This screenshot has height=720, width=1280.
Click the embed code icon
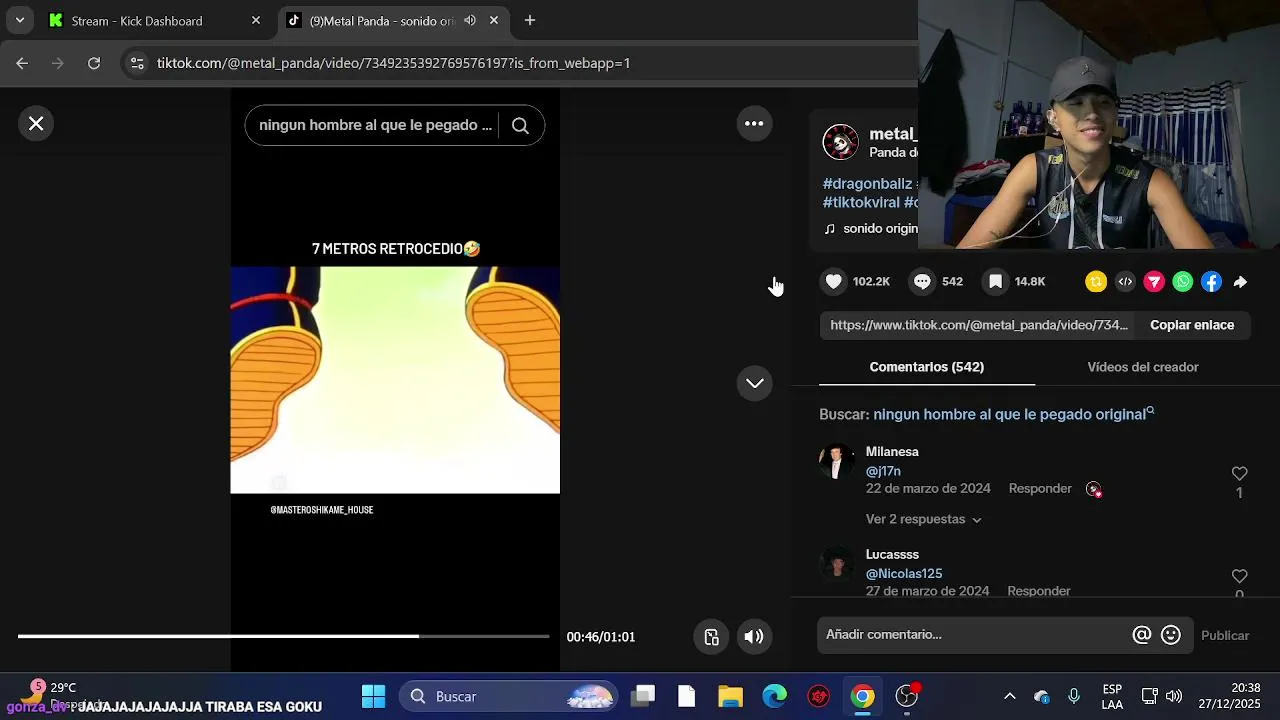coord(1125,282)
